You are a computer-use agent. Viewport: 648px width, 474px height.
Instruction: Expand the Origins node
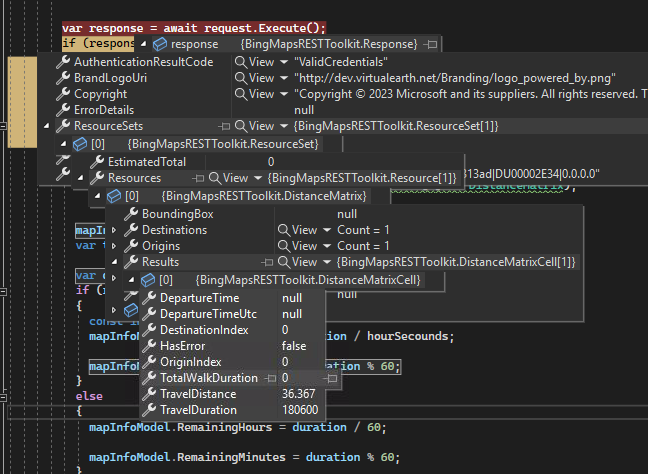[x=114, y=246]
